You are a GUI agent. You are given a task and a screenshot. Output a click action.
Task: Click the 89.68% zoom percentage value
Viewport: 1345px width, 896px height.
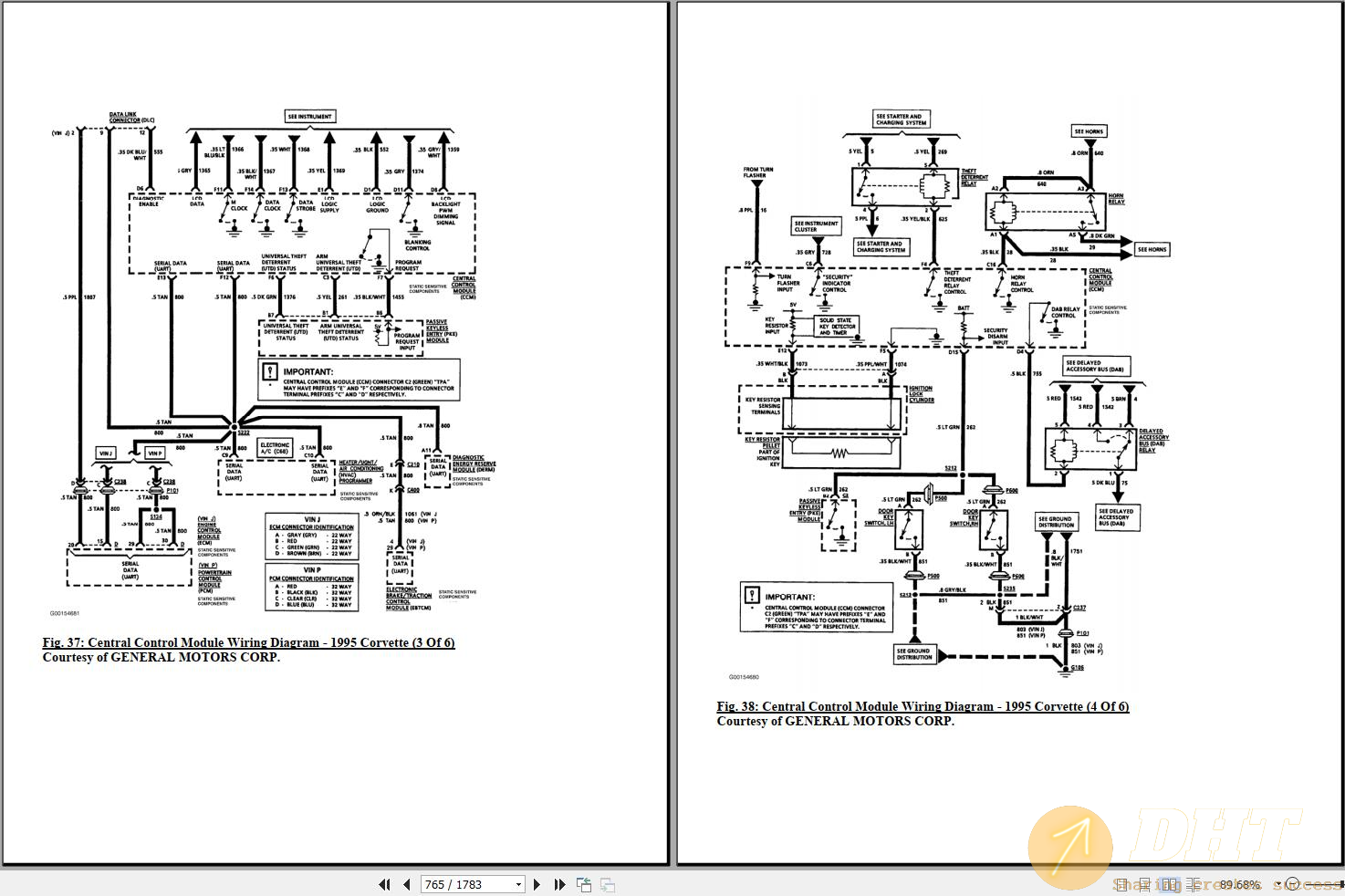pos(1240,884)
